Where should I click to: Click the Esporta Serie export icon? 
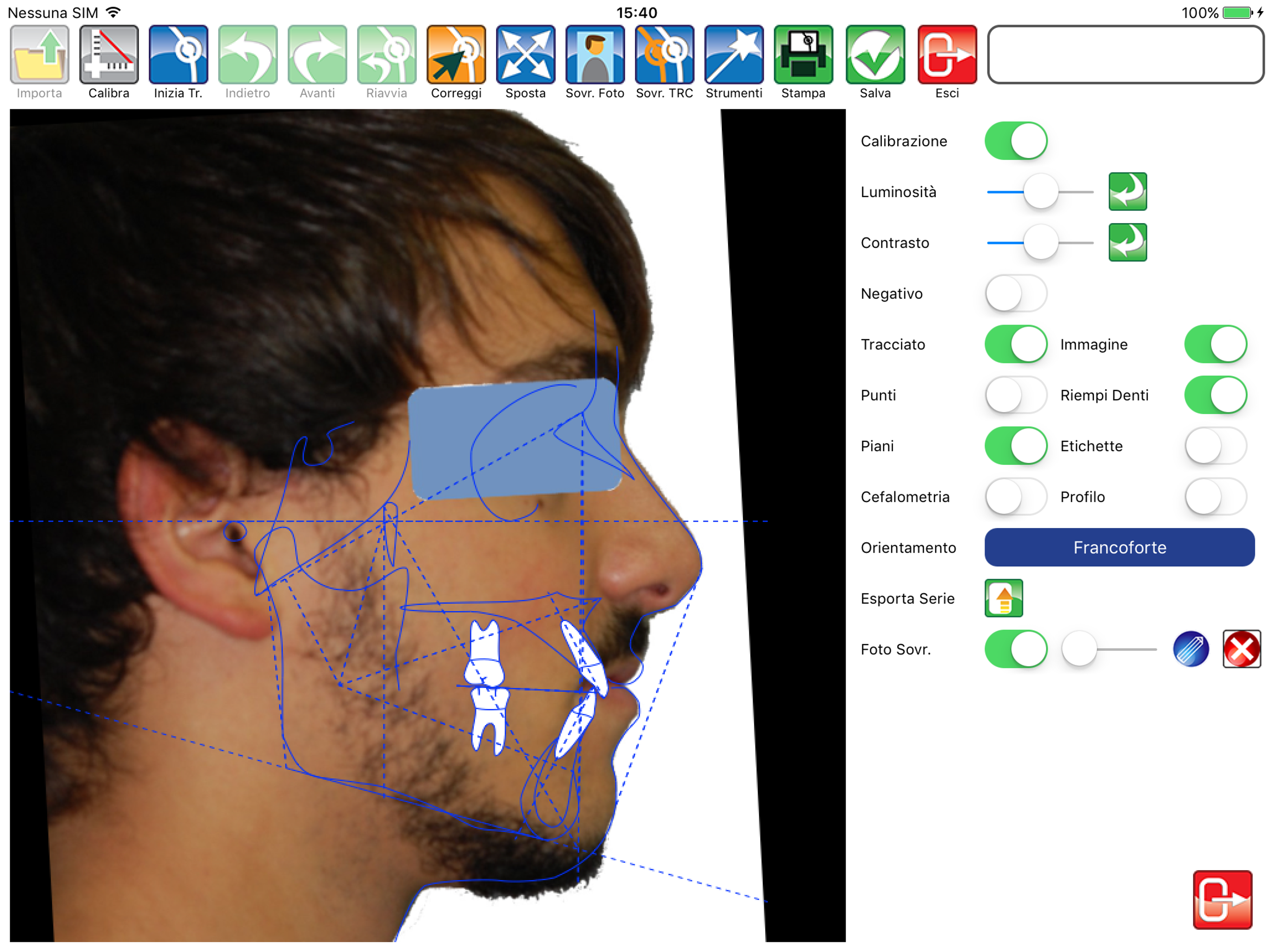pos(1003,598)
